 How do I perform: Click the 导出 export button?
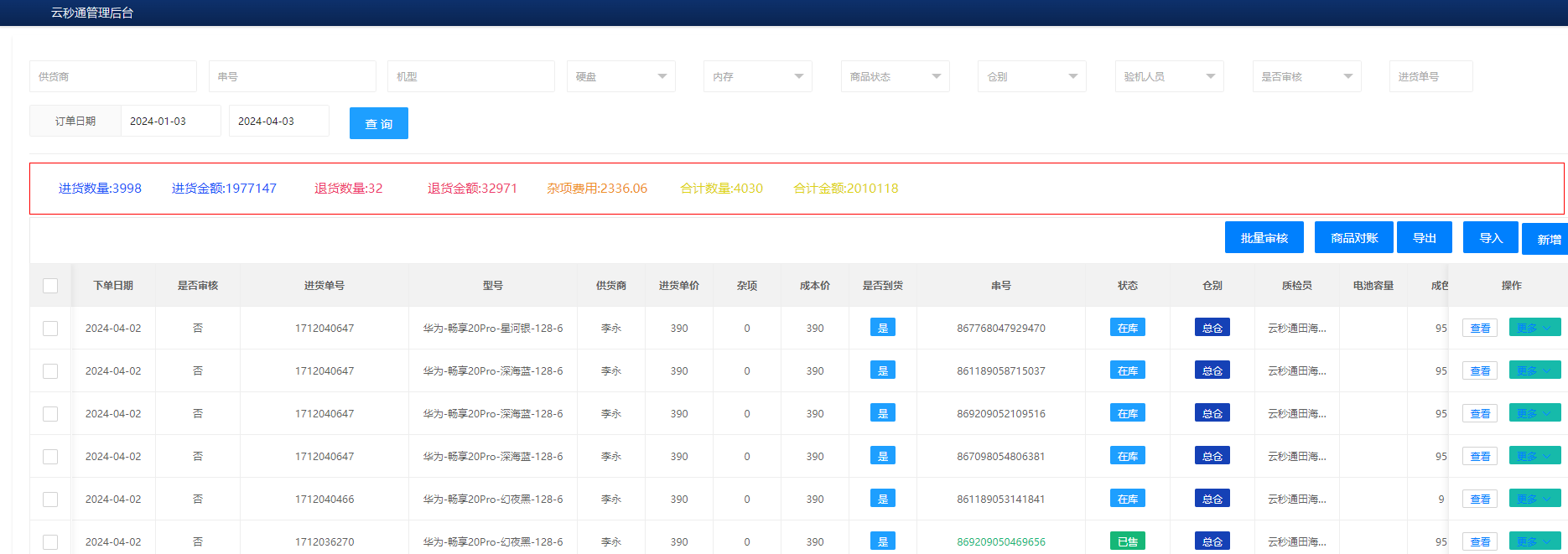[x=1425, y=238]
